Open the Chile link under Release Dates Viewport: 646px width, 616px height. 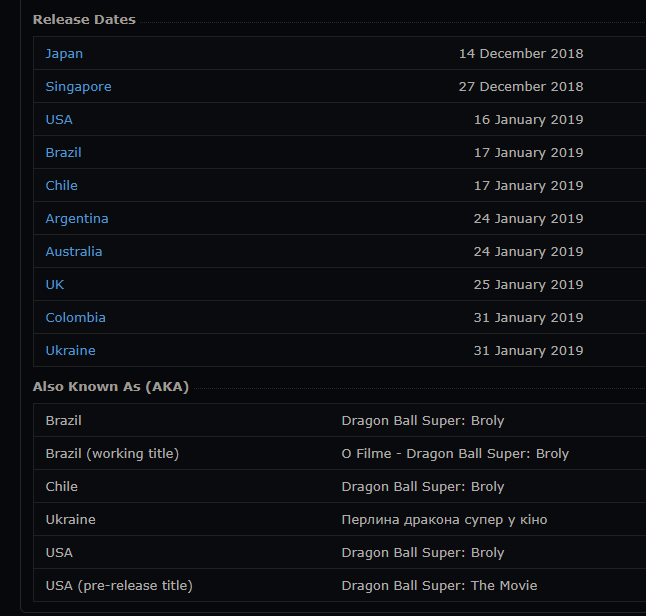(x=61, y=185)
